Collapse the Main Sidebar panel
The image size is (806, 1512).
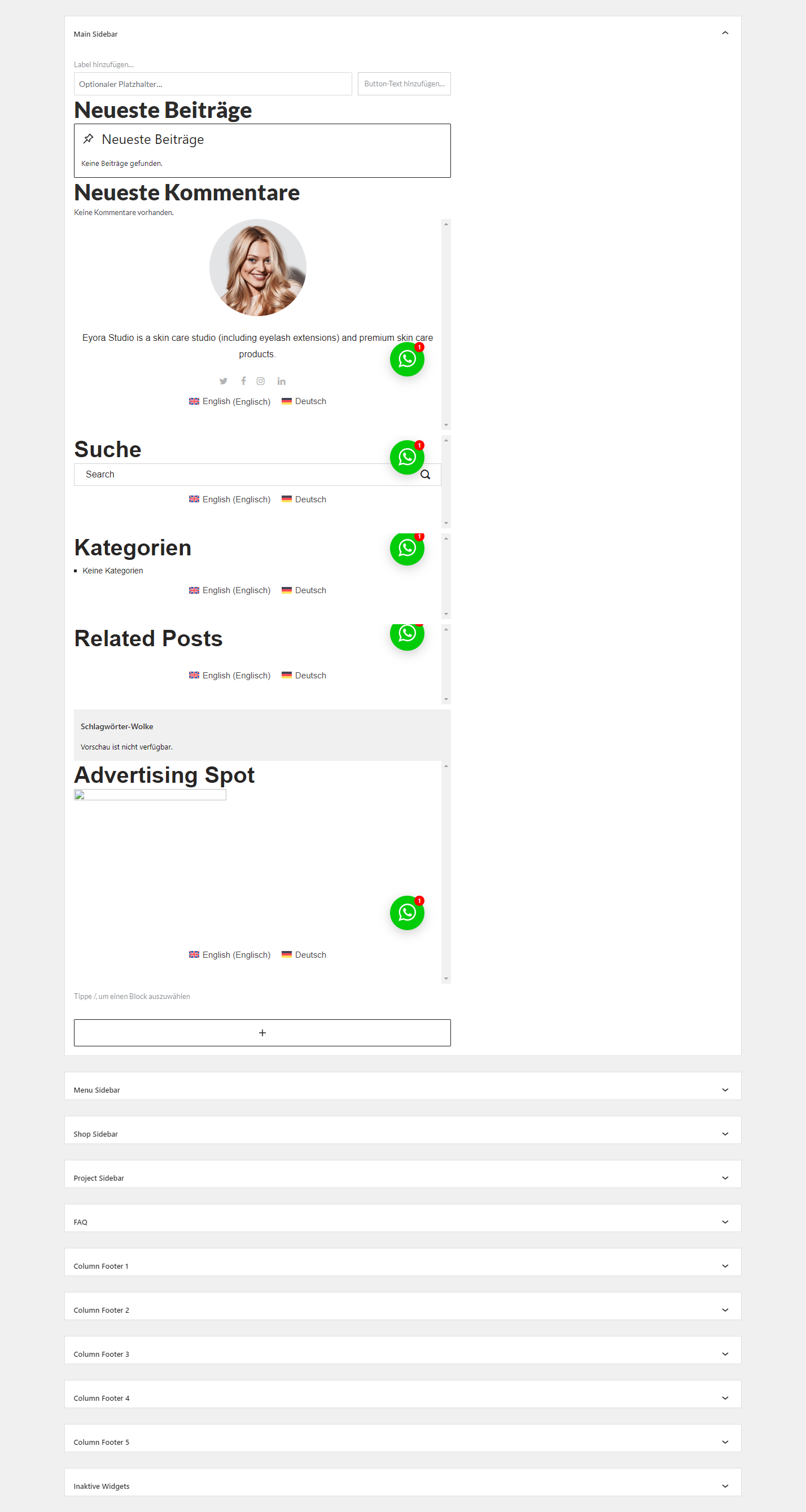725,33
